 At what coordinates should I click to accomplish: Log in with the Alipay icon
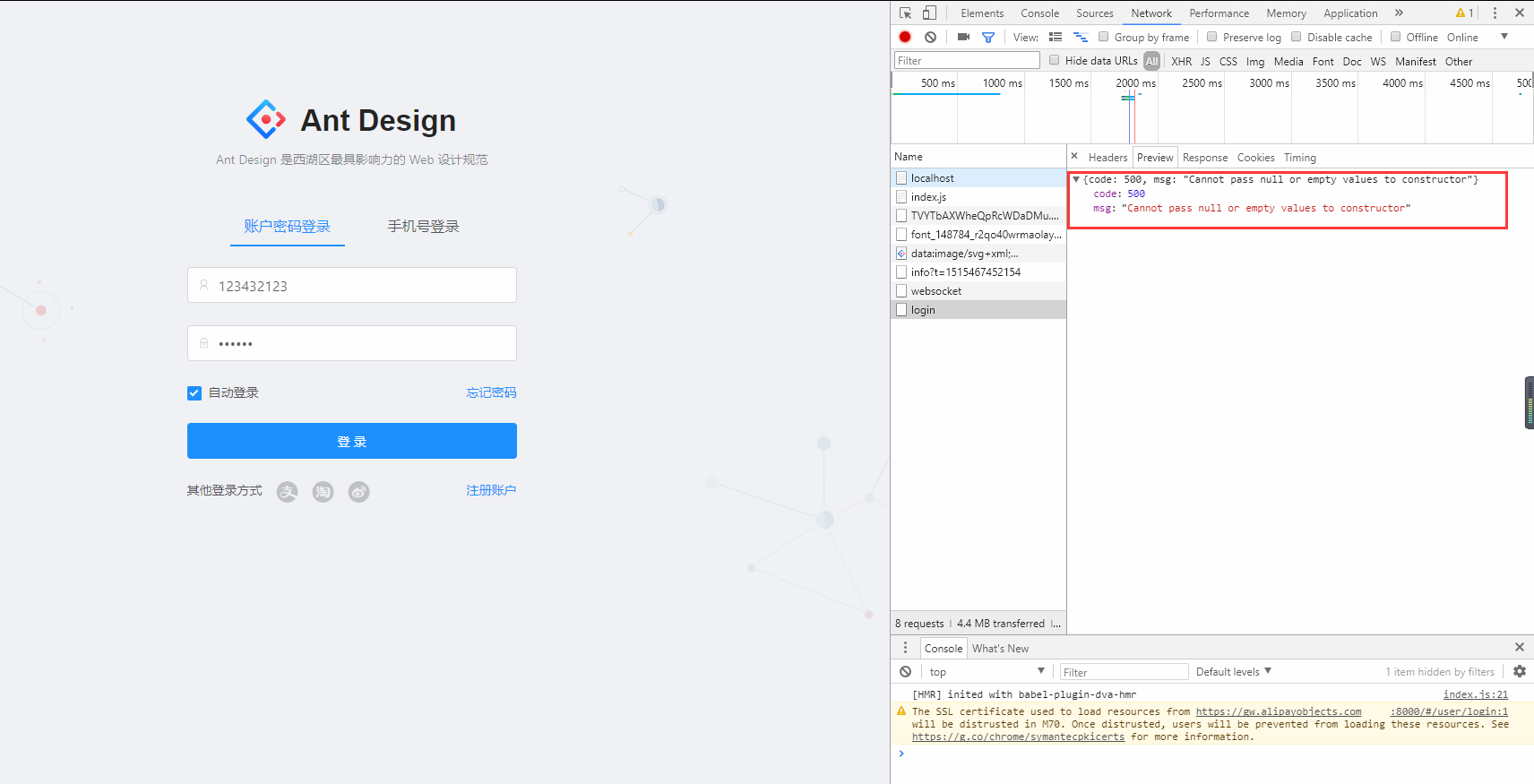(287, 491)
